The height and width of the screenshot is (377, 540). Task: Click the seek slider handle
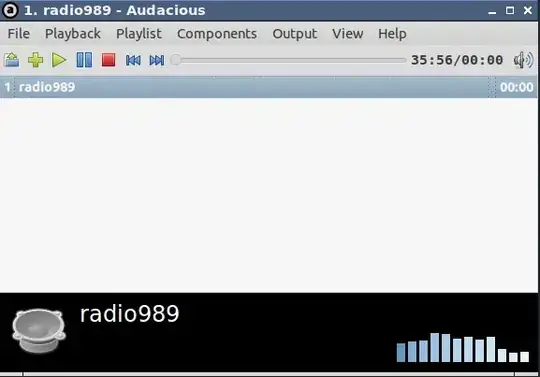176,60
